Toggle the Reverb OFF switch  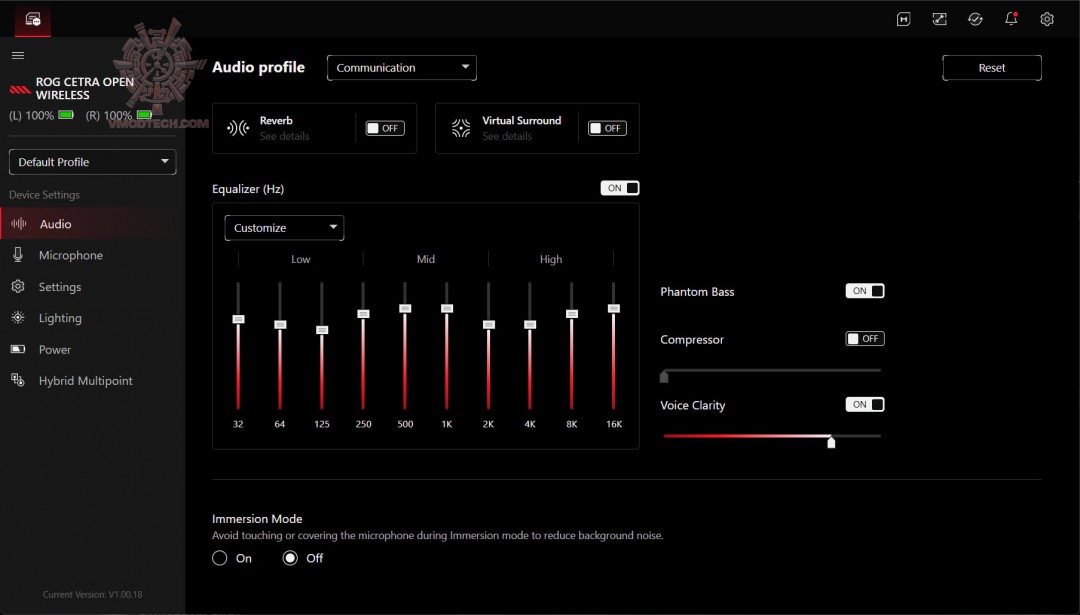pos(385,128)
